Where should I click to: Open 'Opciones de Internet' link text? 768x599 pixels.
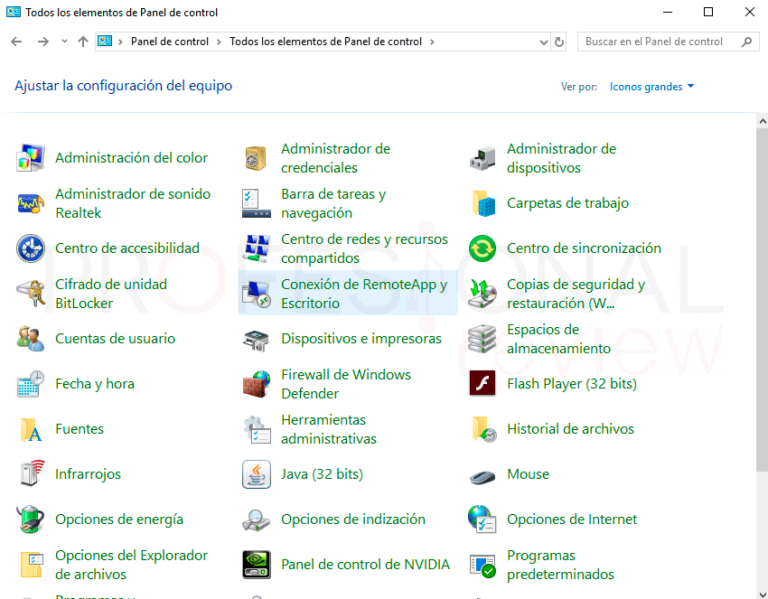point(572,519)
